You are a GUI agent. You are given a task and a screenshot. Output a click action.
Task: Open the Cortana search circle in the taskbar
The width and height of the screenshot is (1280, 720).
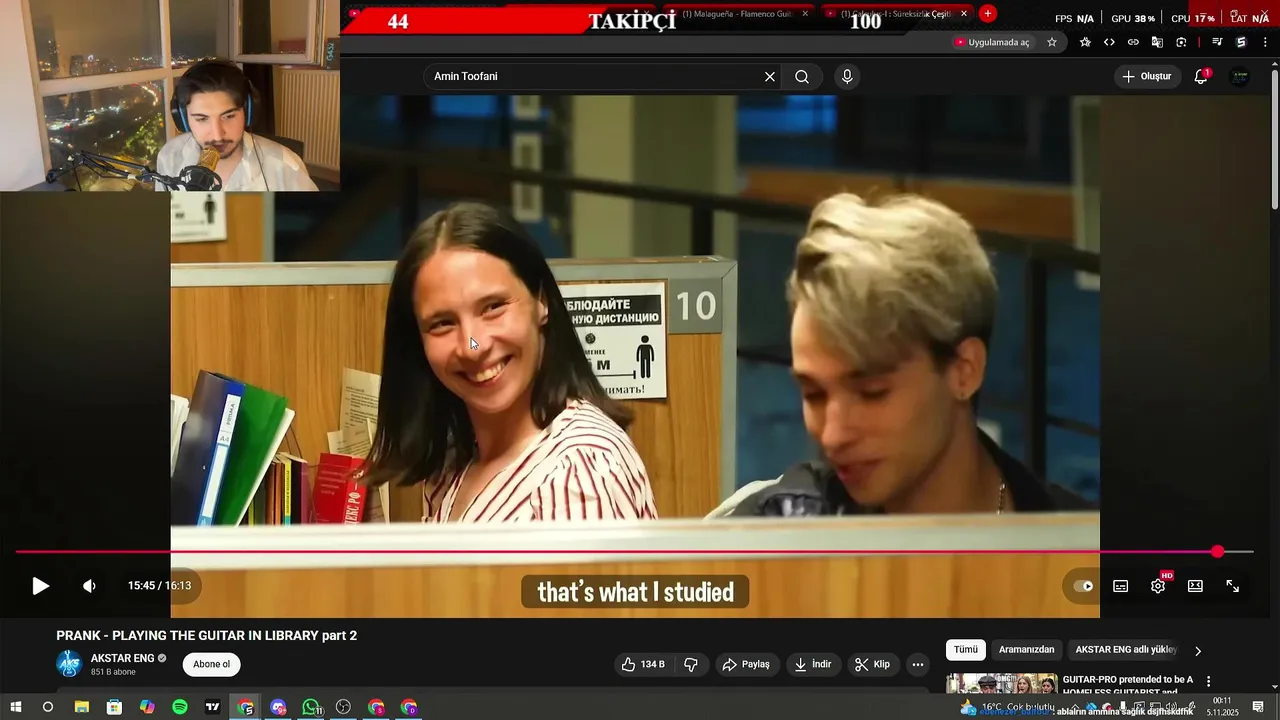click(47, 707)
